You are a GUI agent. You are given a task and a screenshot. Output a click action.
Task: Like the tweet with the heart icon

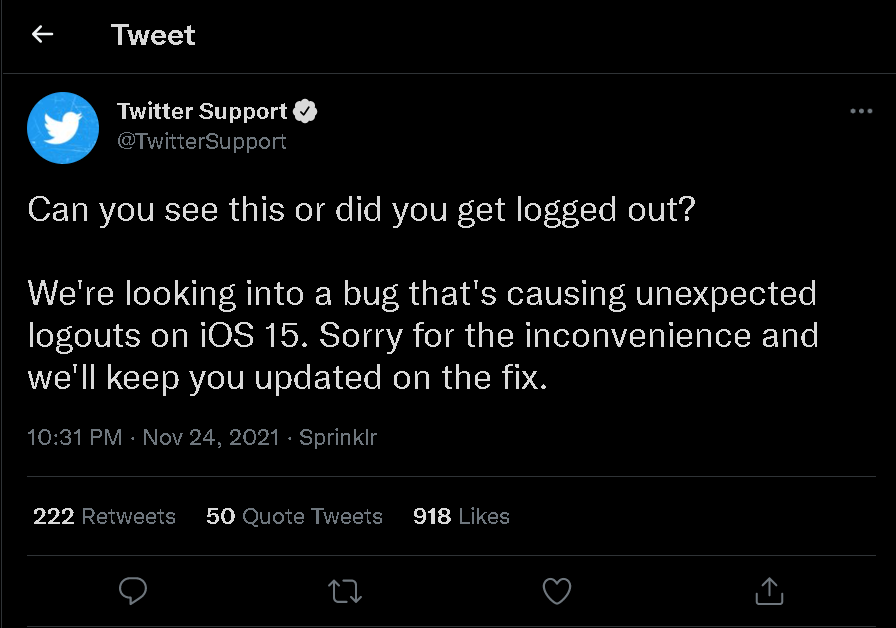coord(557,591)
